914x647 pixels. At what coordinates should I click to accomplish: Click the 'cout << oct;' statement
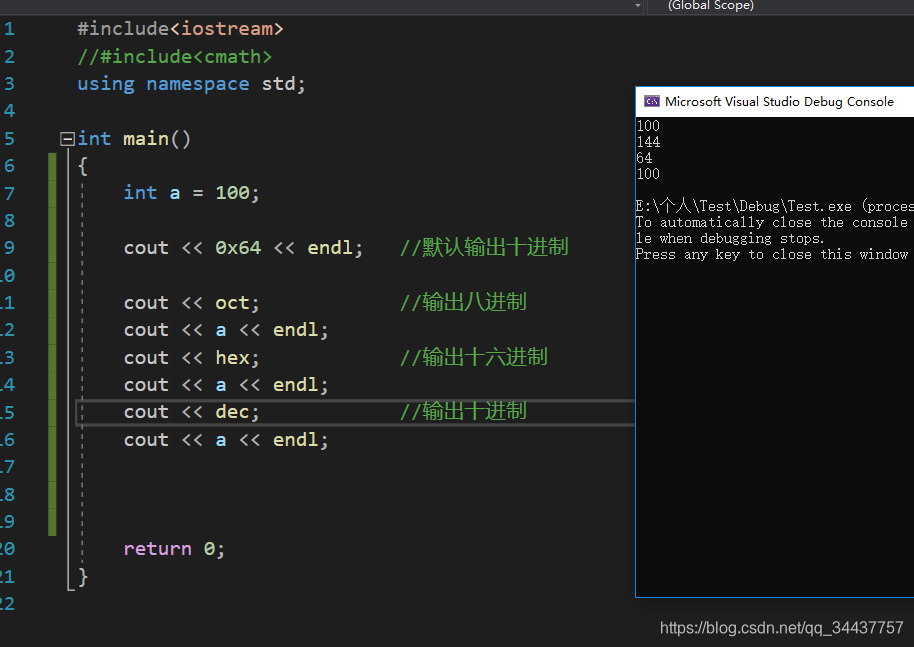(x=191, y=303)
